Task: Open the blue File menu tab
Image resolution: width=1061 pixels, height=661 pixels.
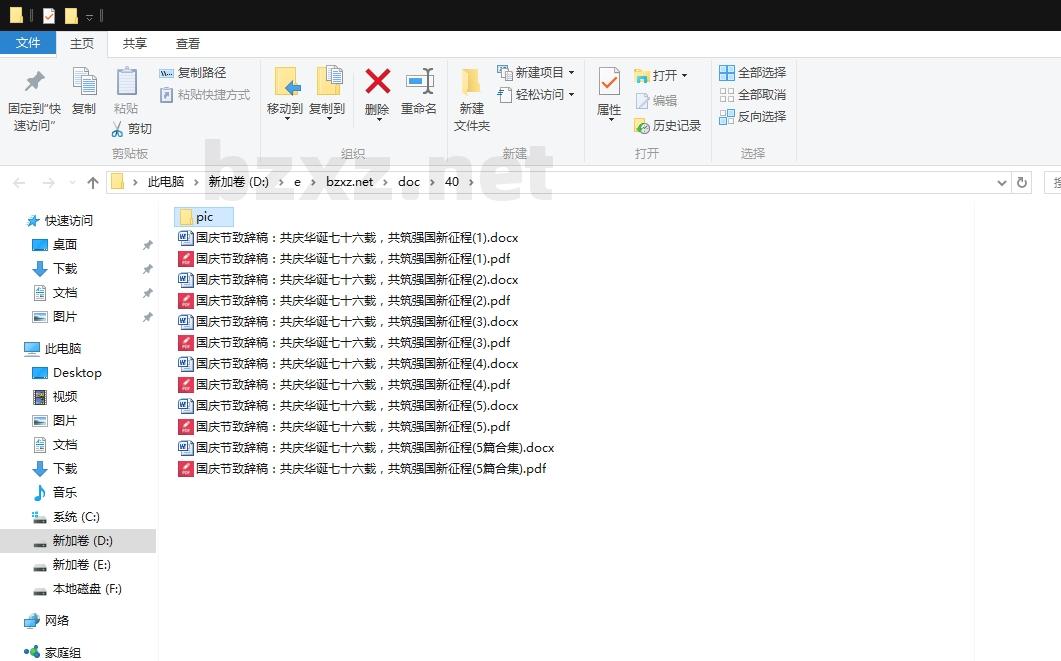Action: [x=28, y=43]
